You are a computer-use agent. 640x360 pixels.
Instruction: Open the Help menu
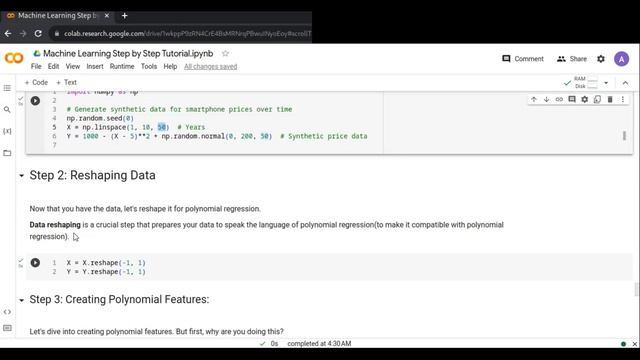[x=170, y=67]
